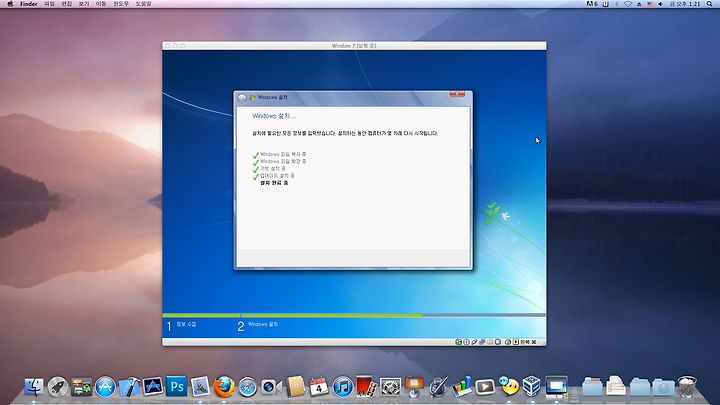This screenshot has width=720, height=405.
Task: Open Mission Control in the Dock
Action: coord(82,387)
